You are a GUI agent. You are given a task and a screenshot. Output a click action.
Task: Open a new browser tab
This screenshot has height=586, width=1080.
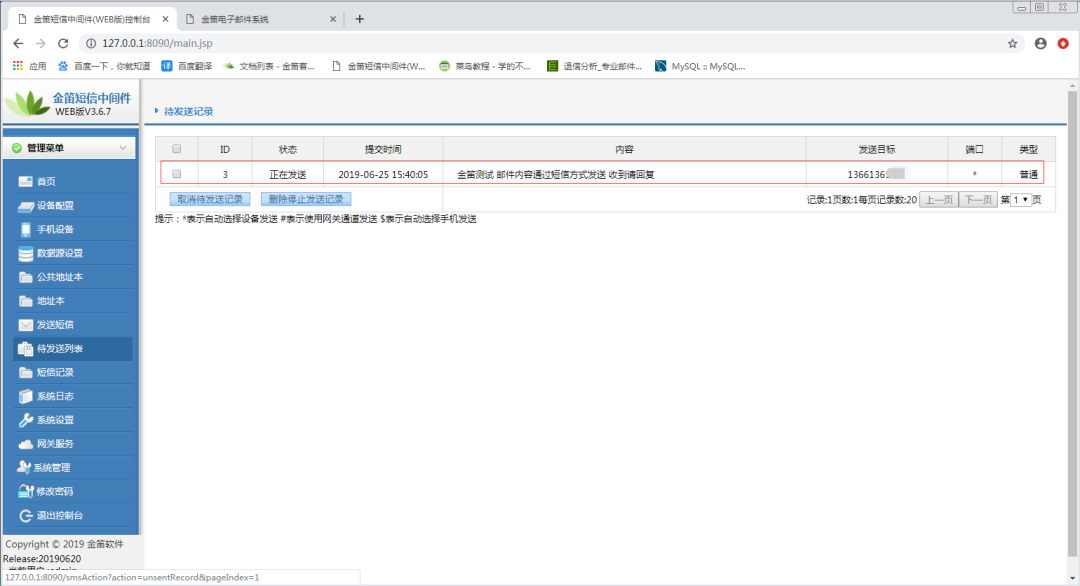[x=360, y=19]
